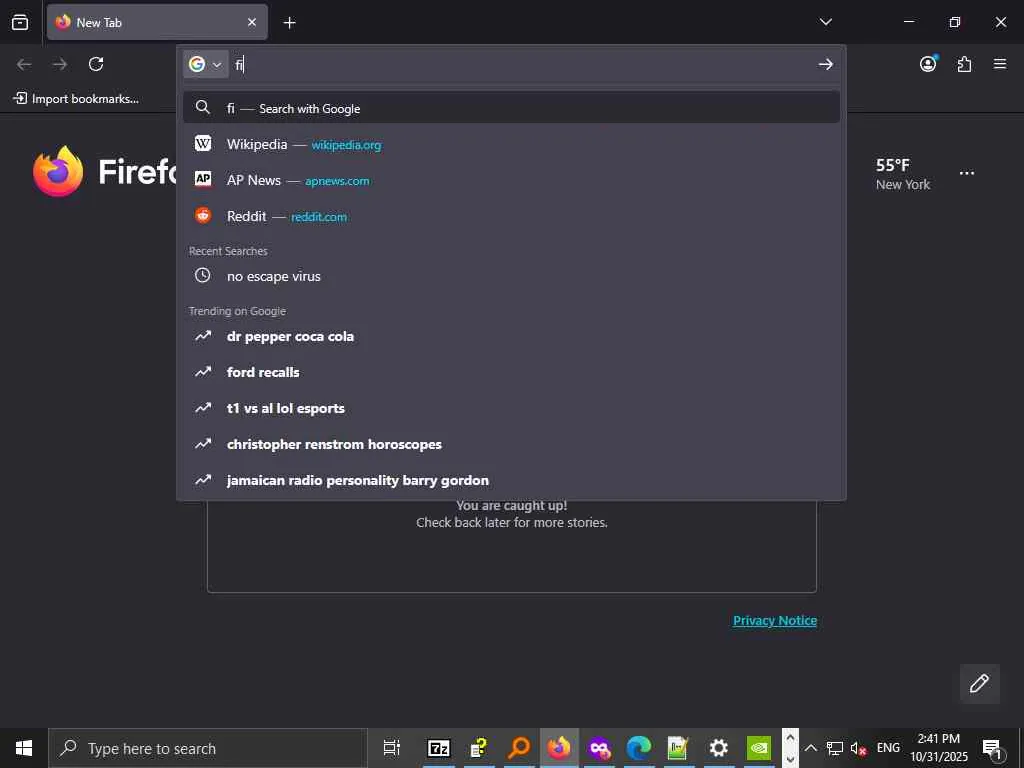Image resolution: width=1024 pixels, height=768 pixels.
Task: Reload the current page
Action: (x=96, y=64)
